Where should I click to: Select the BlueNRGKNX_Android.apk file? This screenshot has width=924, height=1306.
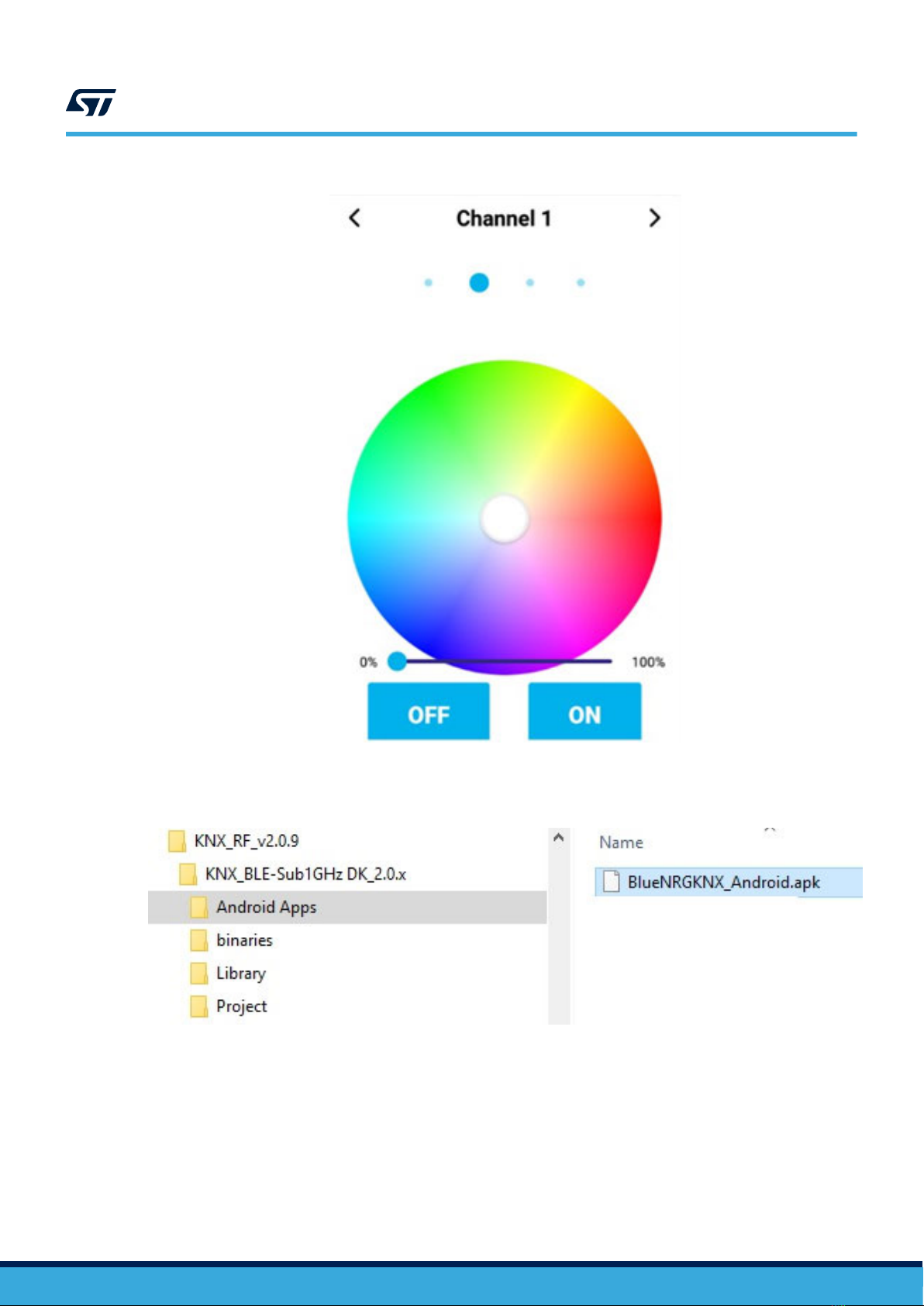tap(729, 882)
